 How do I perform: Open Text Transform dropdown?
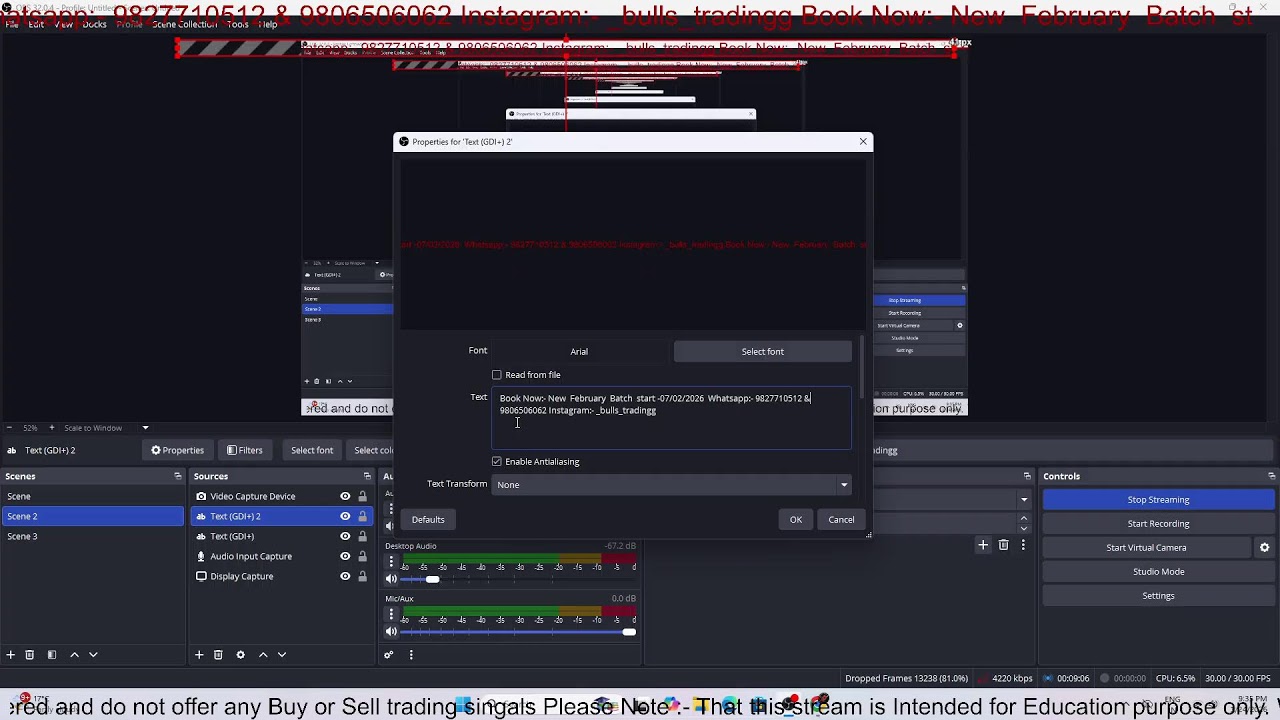pyautogui.click(x=672, y=485)
